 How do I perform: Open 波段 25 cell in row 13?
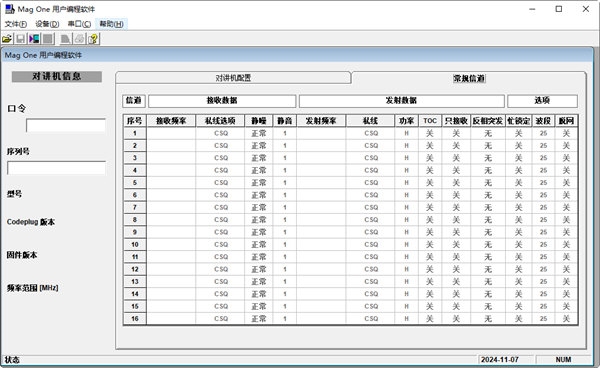point(543,282)
